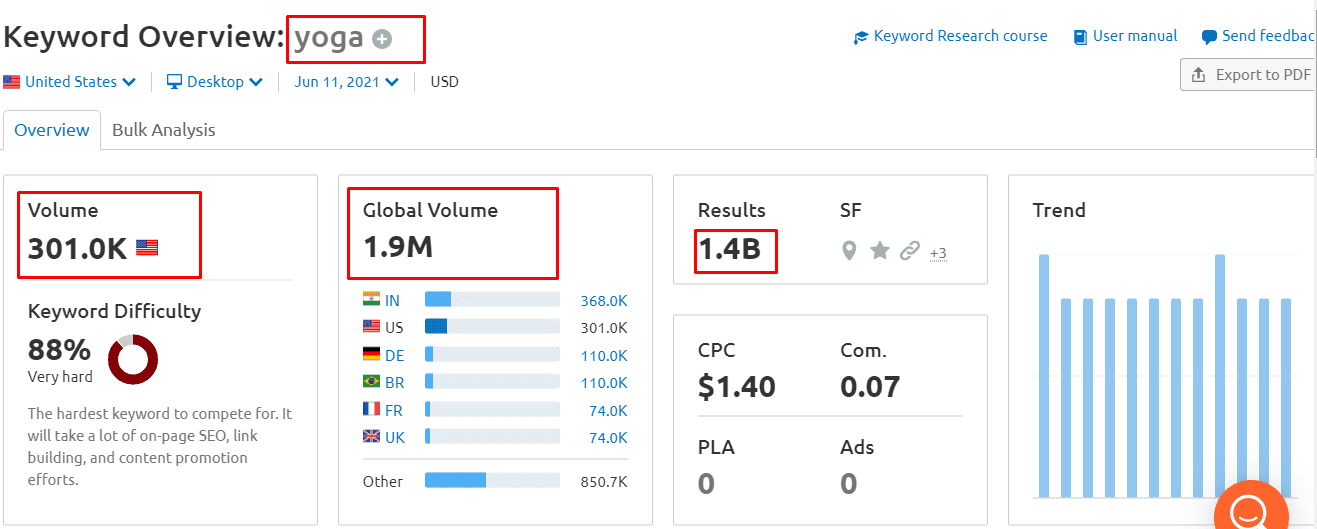1317x529 pixels.
Task: Click the Brazil flag icon
Action: point(371,382)
